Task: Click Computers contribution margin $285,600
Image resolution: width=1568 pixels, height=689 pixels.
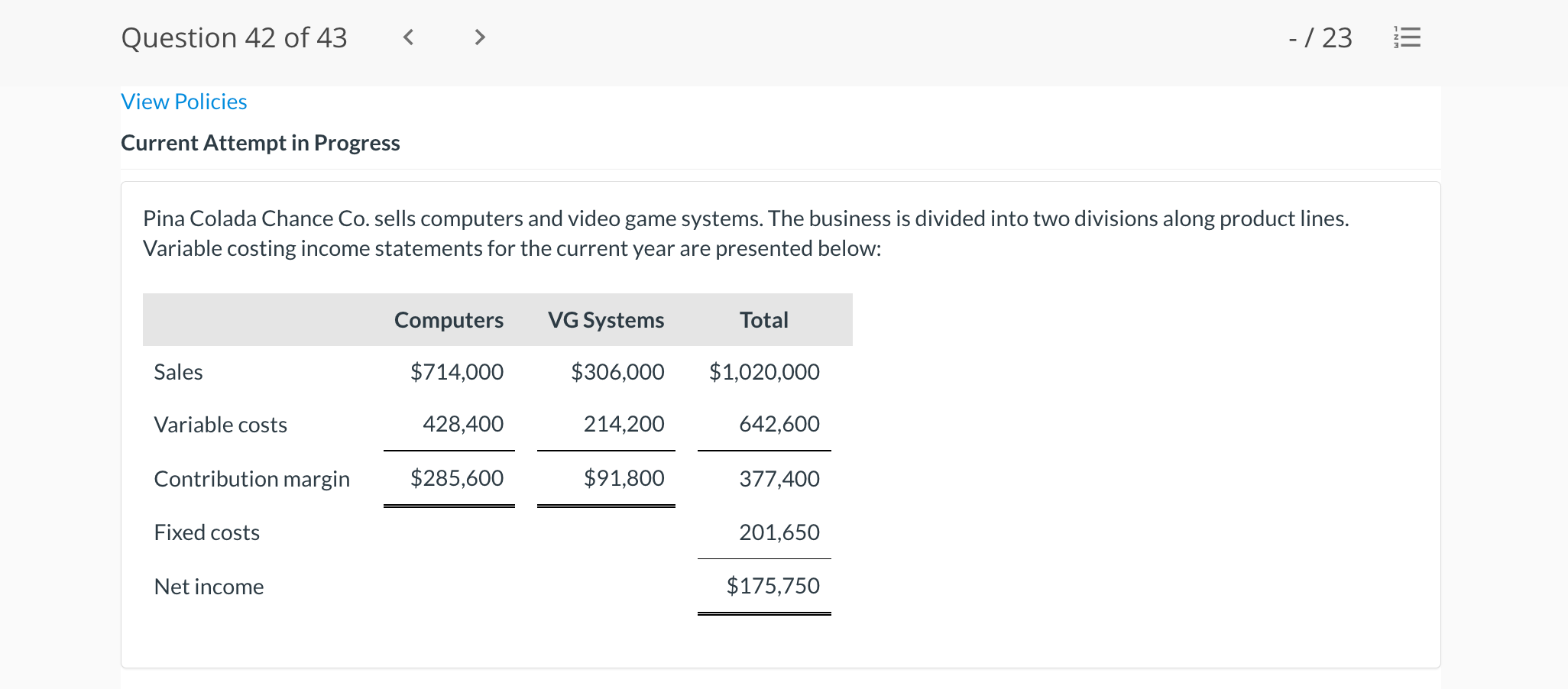Action: [x=457, y=478]
